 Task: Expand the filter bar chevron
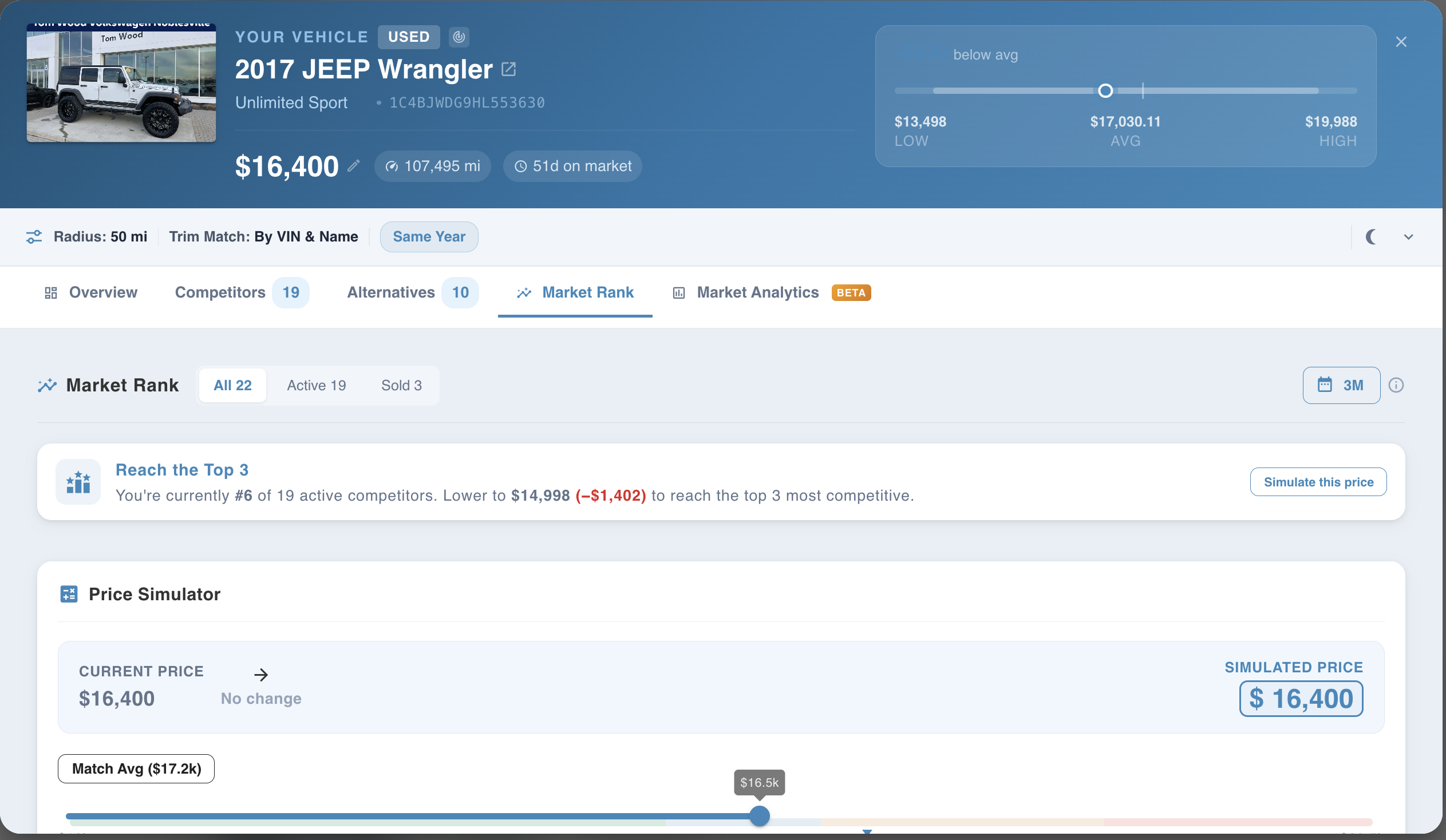(1408, 237)
